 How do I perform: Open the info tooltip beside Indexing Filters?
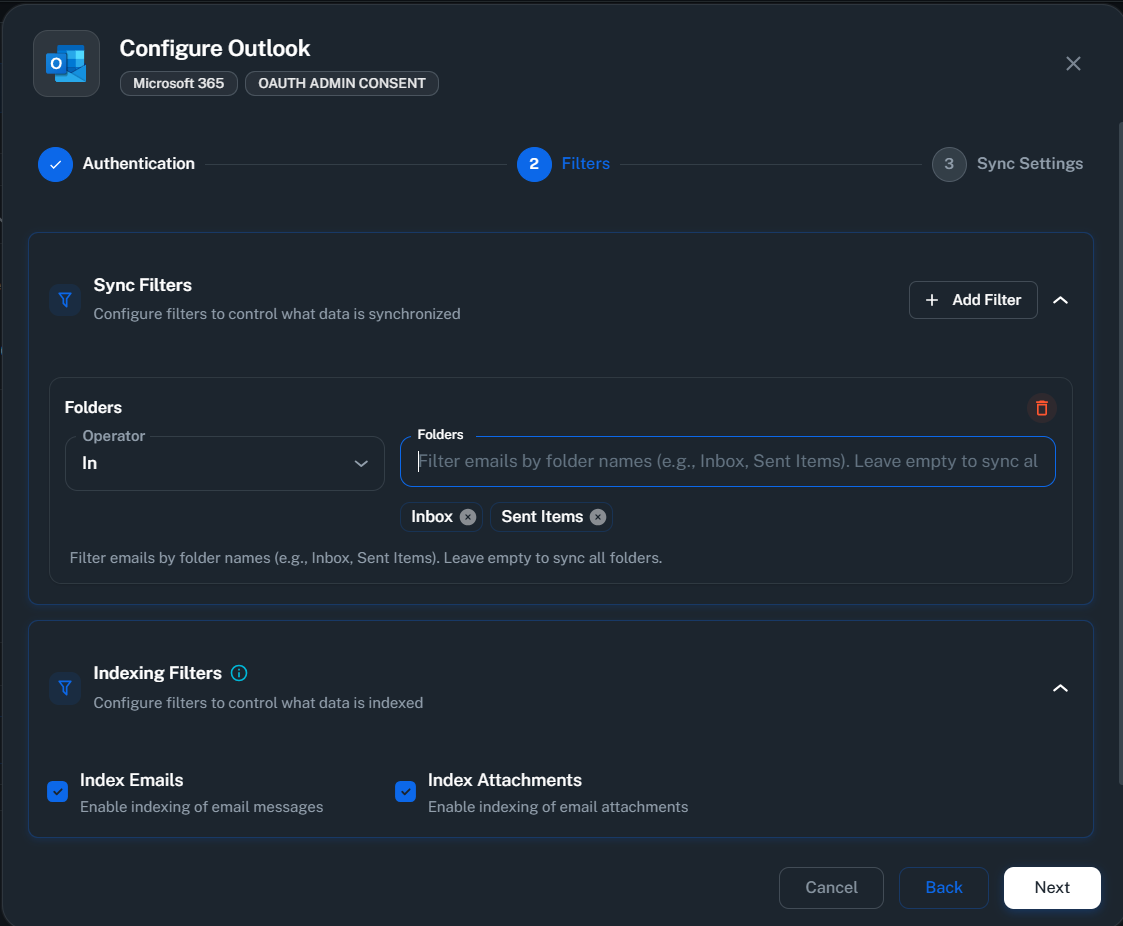tap(239, 672)
